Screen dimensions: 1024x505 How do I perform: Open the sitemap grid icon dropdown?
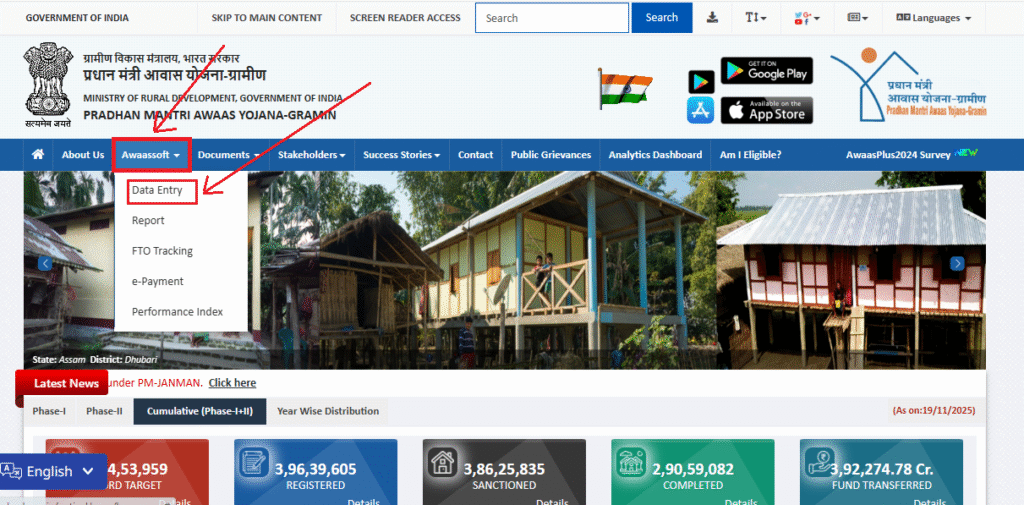(x=857, y=18)
